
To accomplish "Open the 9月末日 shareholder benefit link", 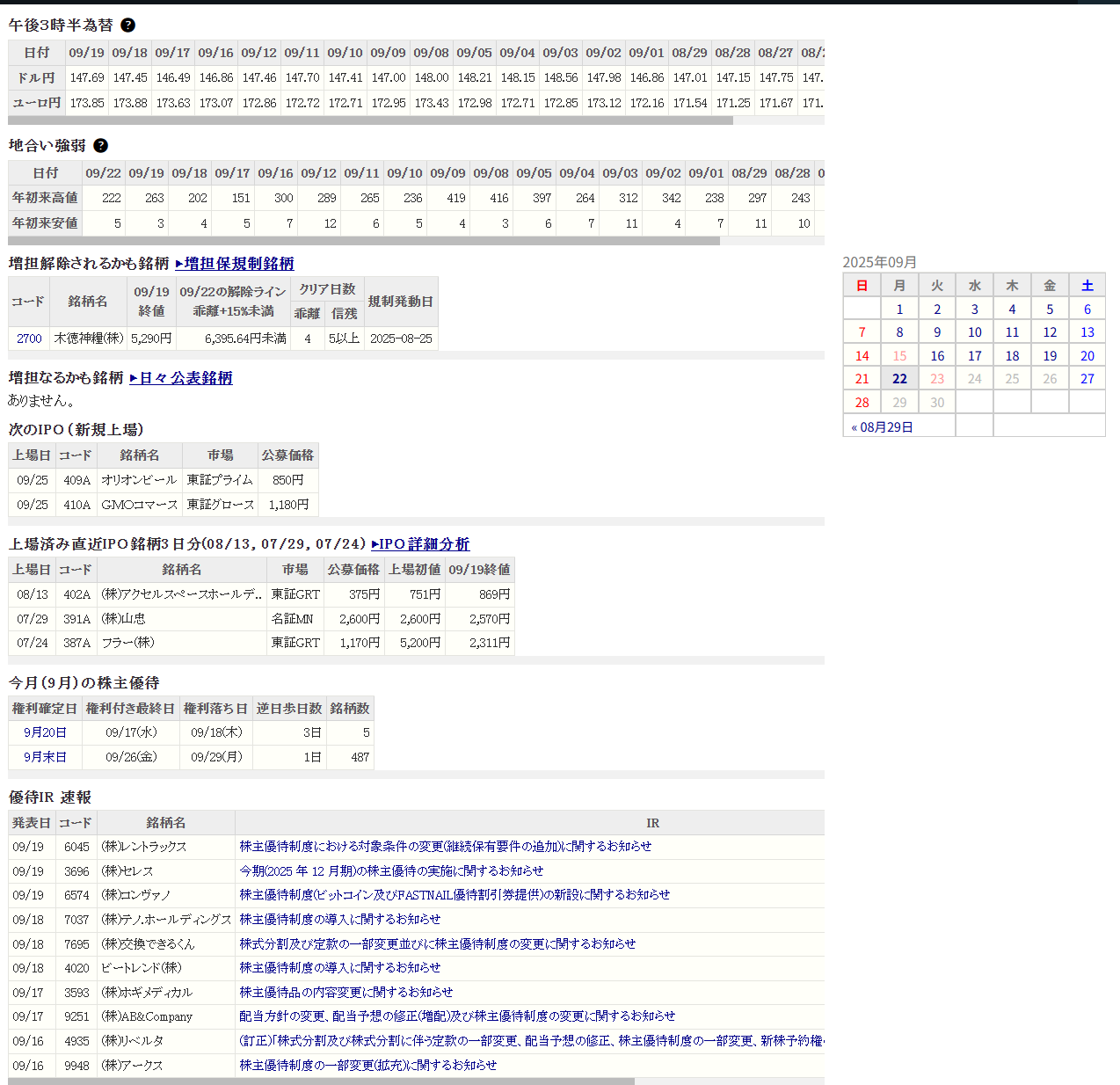I will 45,757.
